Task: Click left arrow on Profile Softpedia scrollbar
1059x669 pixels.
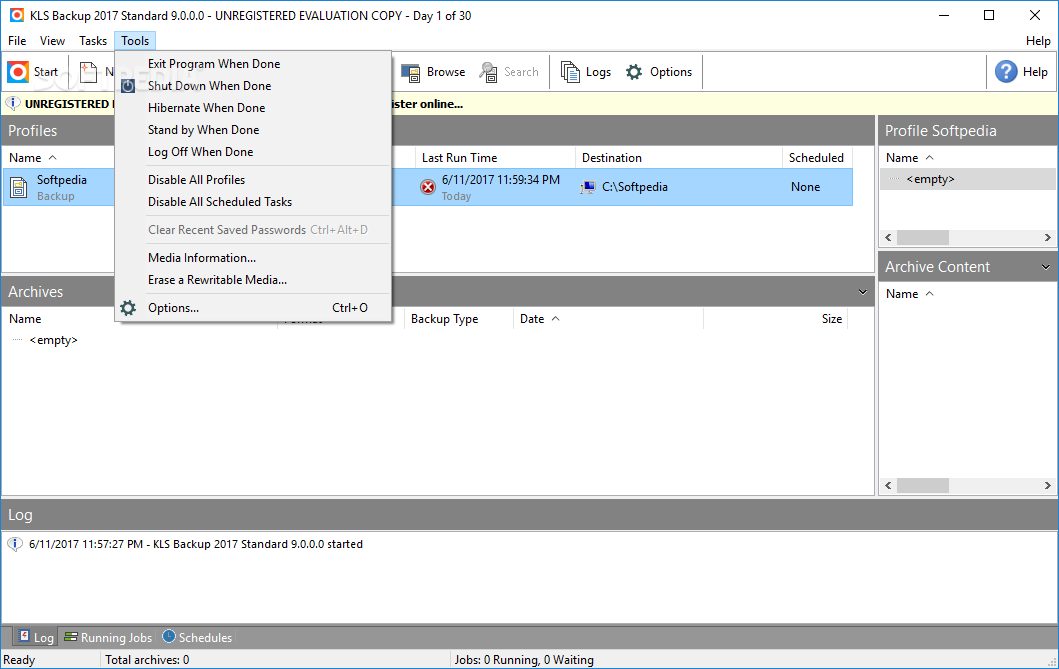Action: pyautogui.click(x=888, y=238)
